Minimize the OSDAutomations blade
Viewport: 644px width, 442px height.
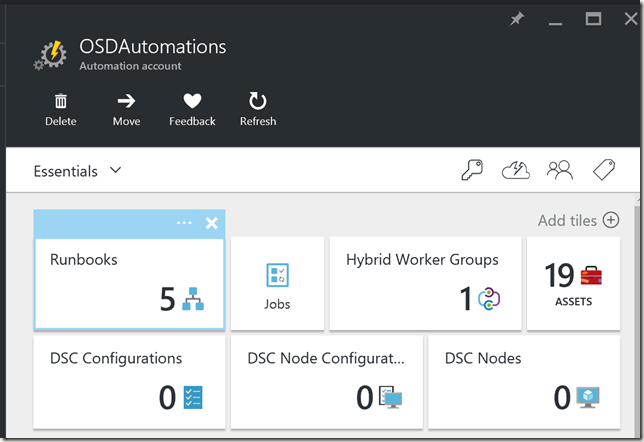(555, 24)
